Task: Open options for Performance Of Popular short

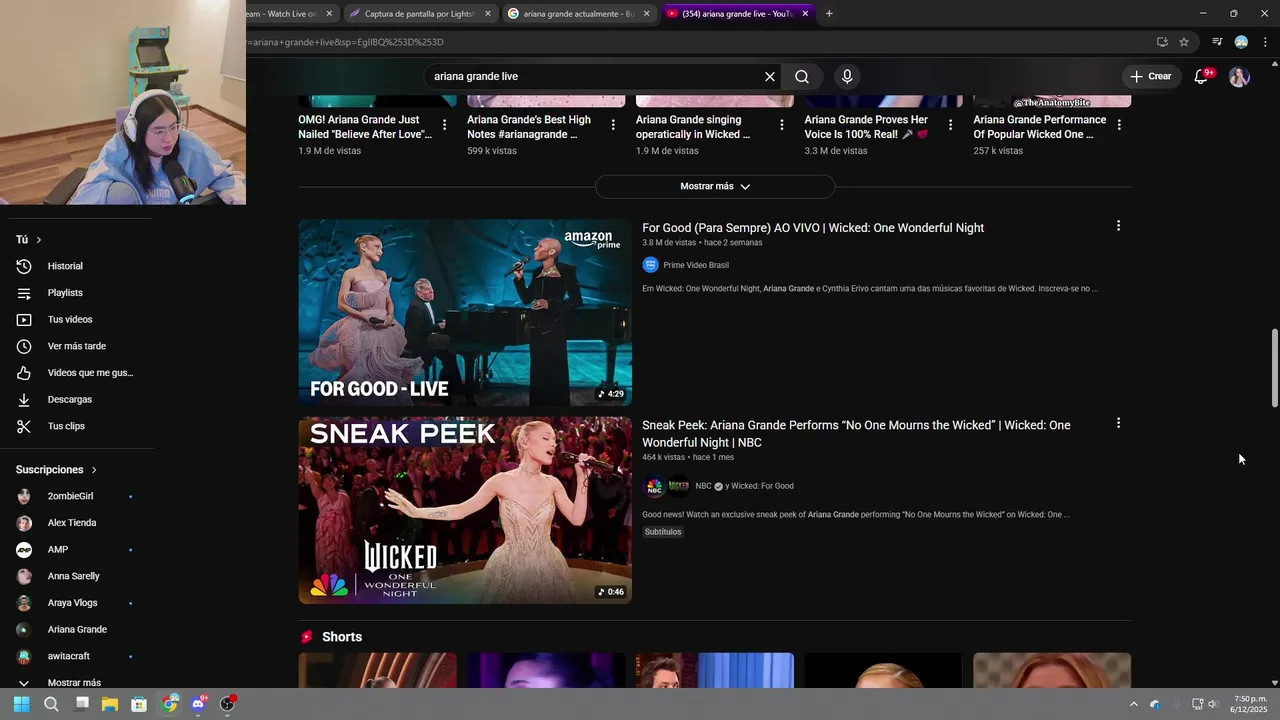Action: pos(1119,125)
